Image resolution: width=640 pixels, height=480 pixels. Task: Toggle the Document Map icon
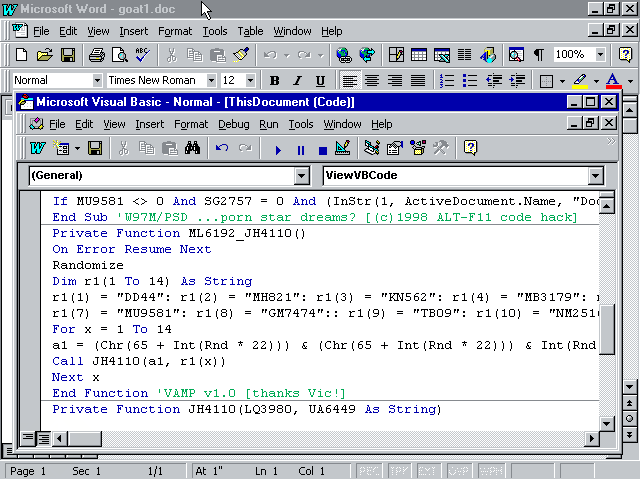(516, 54)
